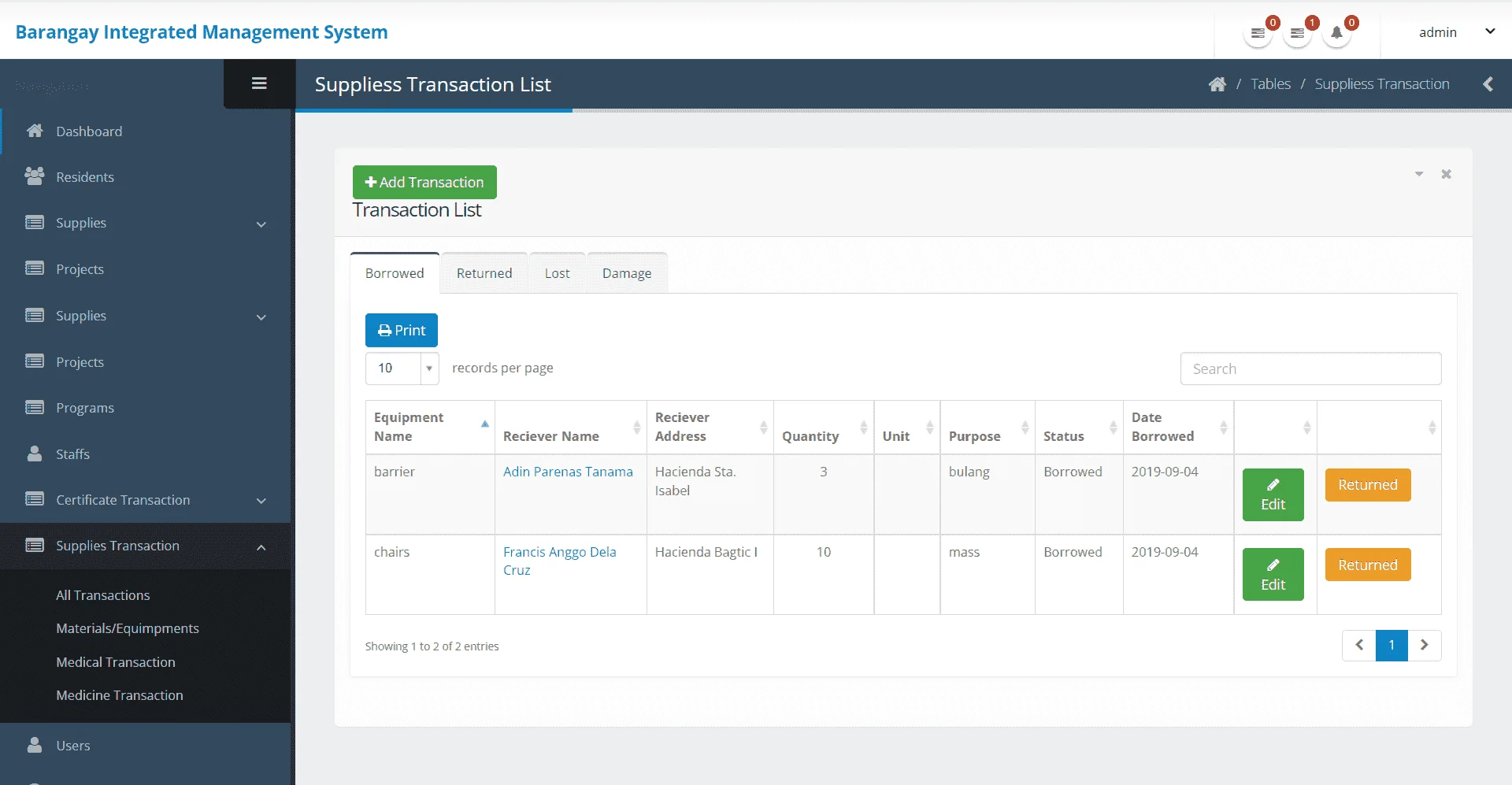
Task: Open first messages list icon with 0 badge
Action: pos(1258,33)
